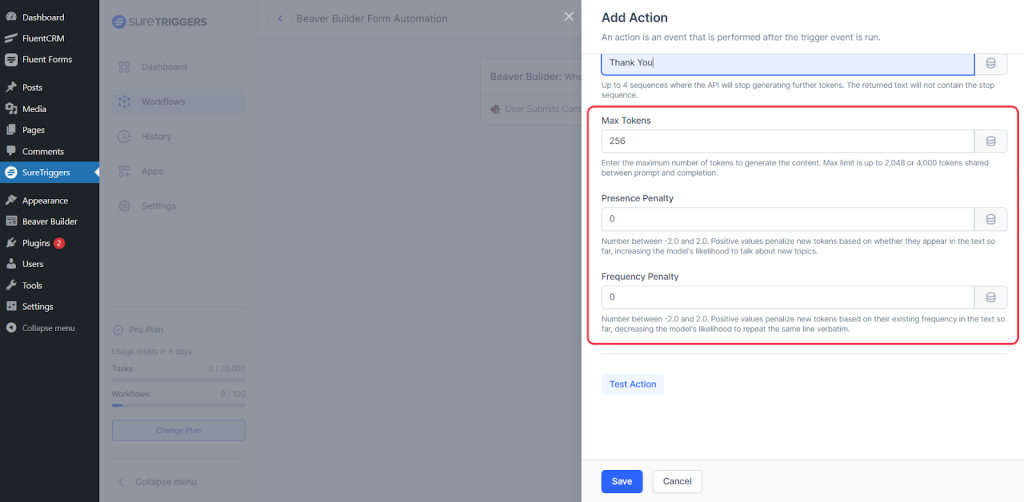This screenshot has width=1024, height=502.
Task: Click the database icon beside Max Tokens
Action: click(991, 141)
